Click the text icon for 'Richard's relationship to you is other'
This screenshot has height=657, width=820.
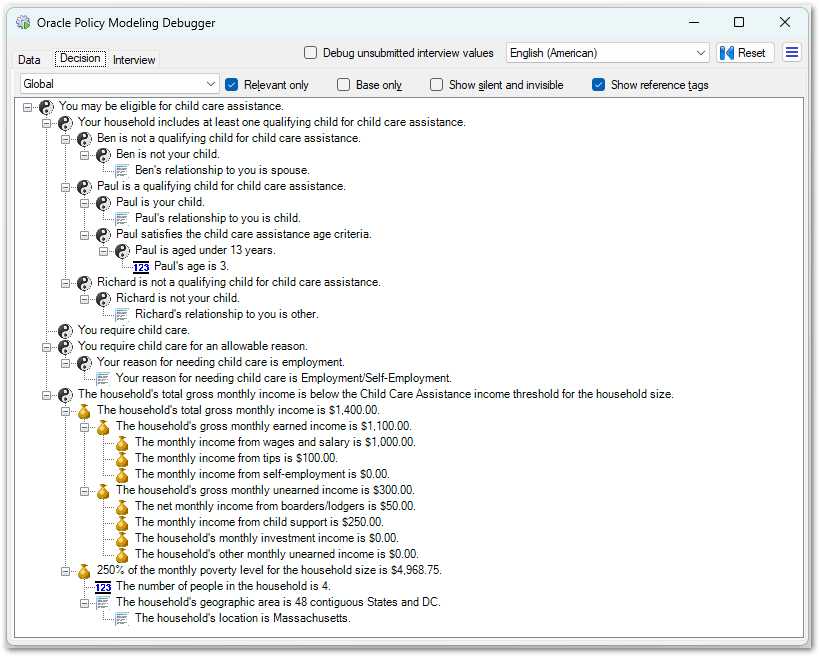122,314
